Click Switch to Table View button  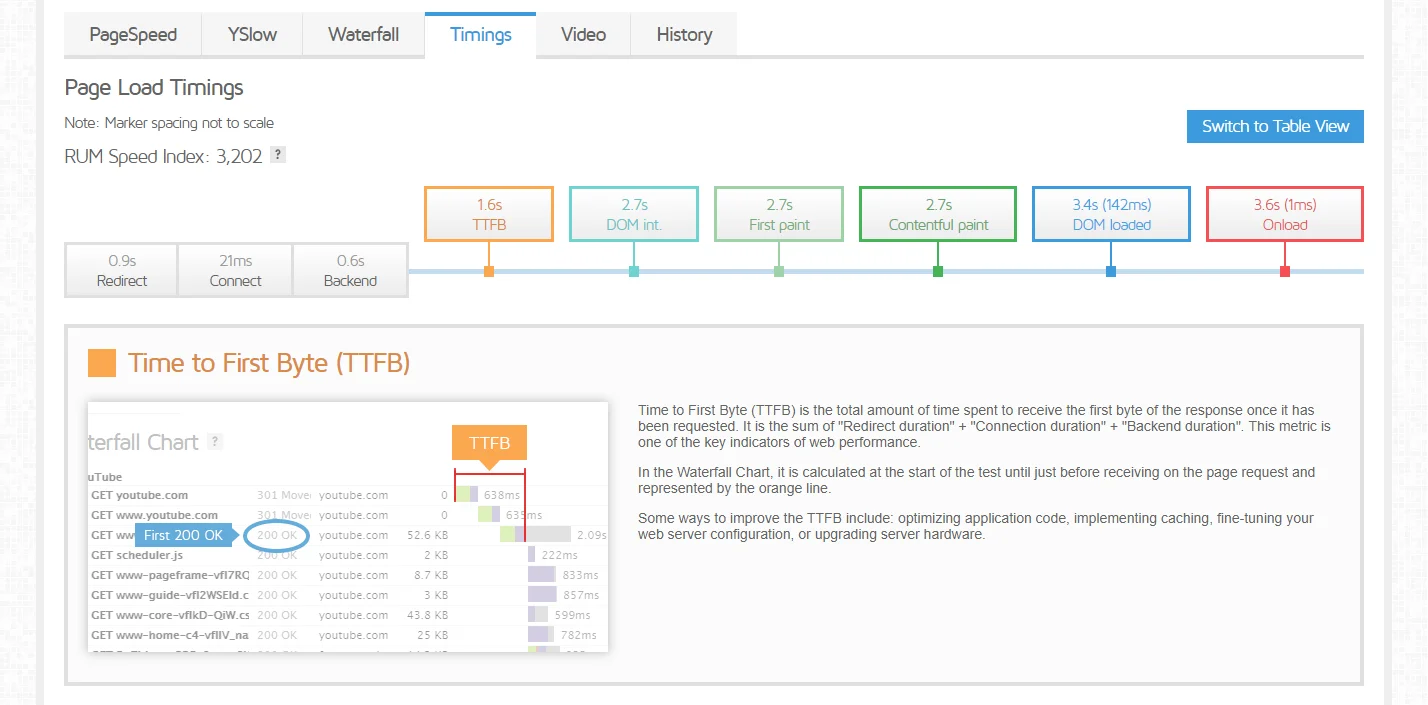tap(1275, 126)
